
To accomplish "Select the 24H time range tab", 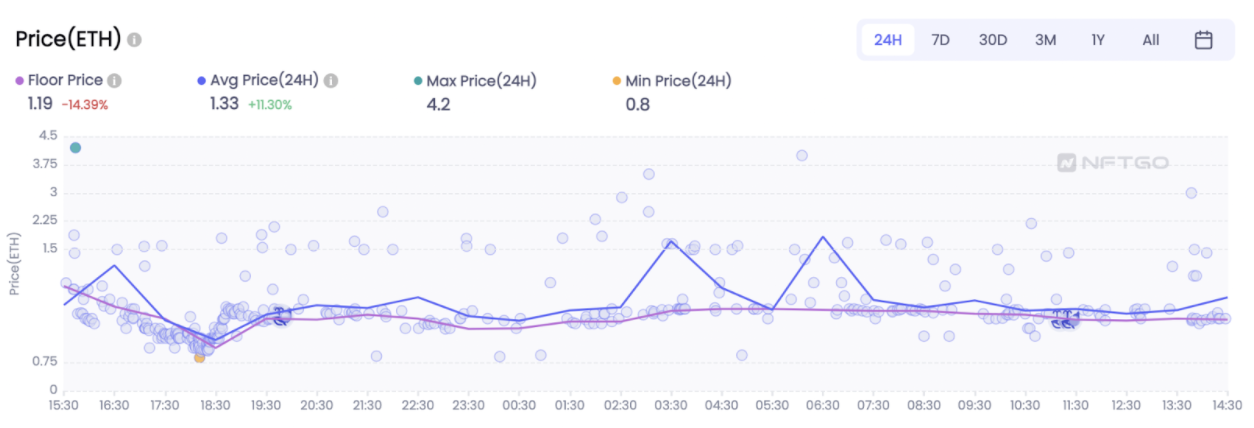I will point(888,40).
